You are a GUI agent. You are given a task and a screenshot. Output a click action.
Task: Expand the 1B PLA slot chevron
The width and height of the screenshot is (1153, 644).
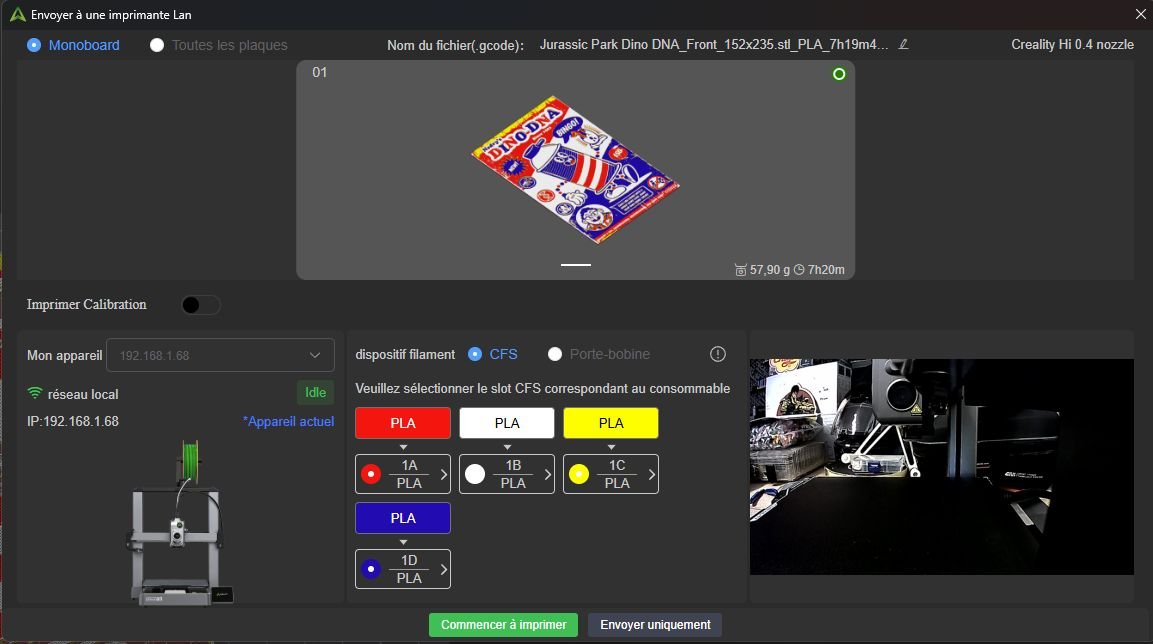click(548, 474)
